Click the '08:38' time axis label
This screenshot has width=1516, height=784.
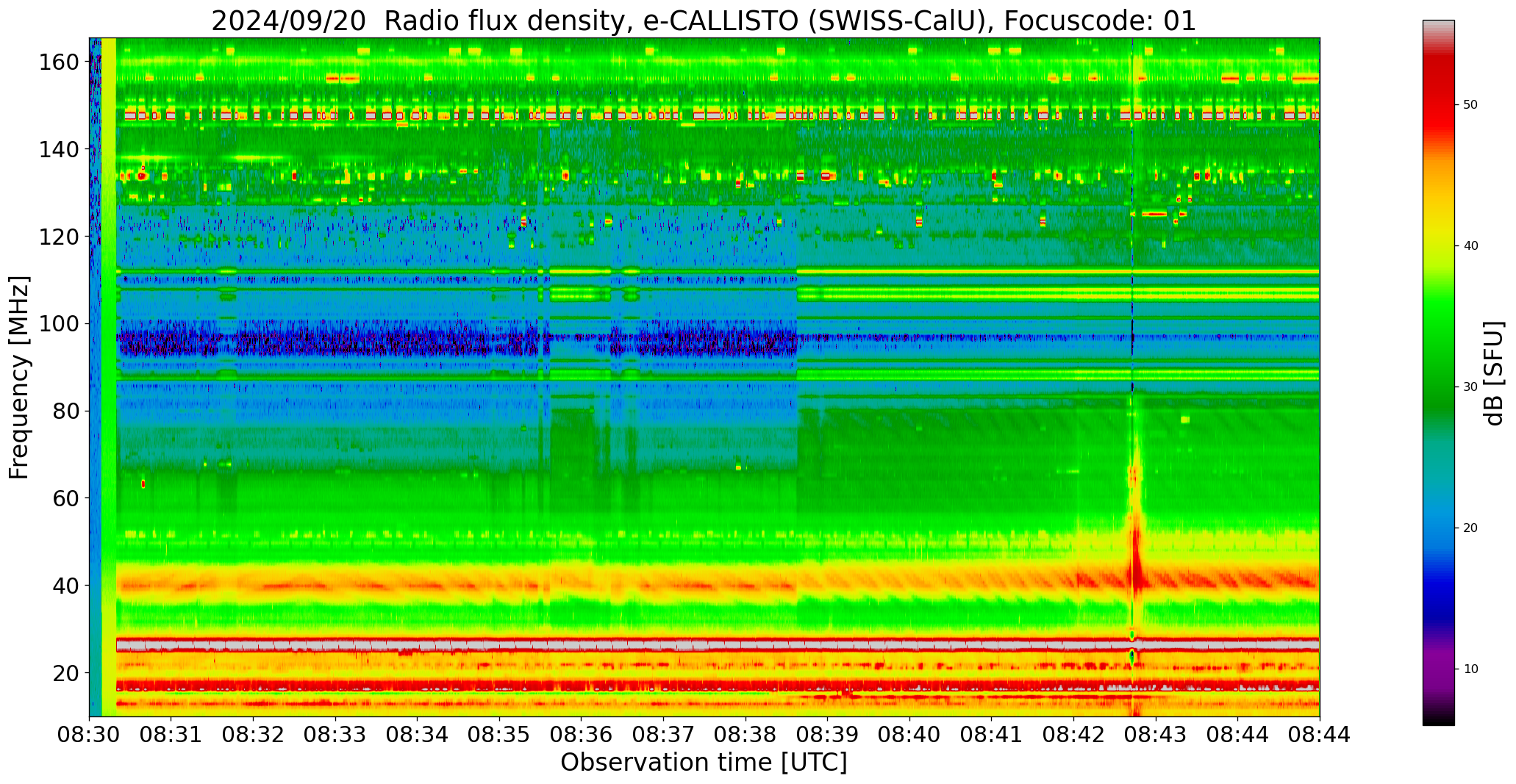[746, 735]
